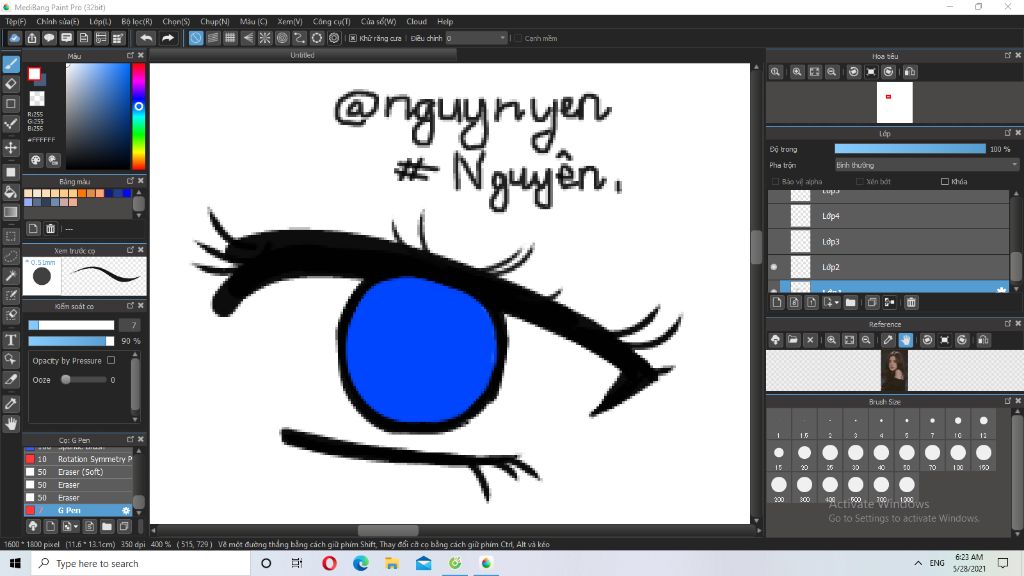Check the Khóa lock checkbox

pyautogui.click(x=944, y=181)
